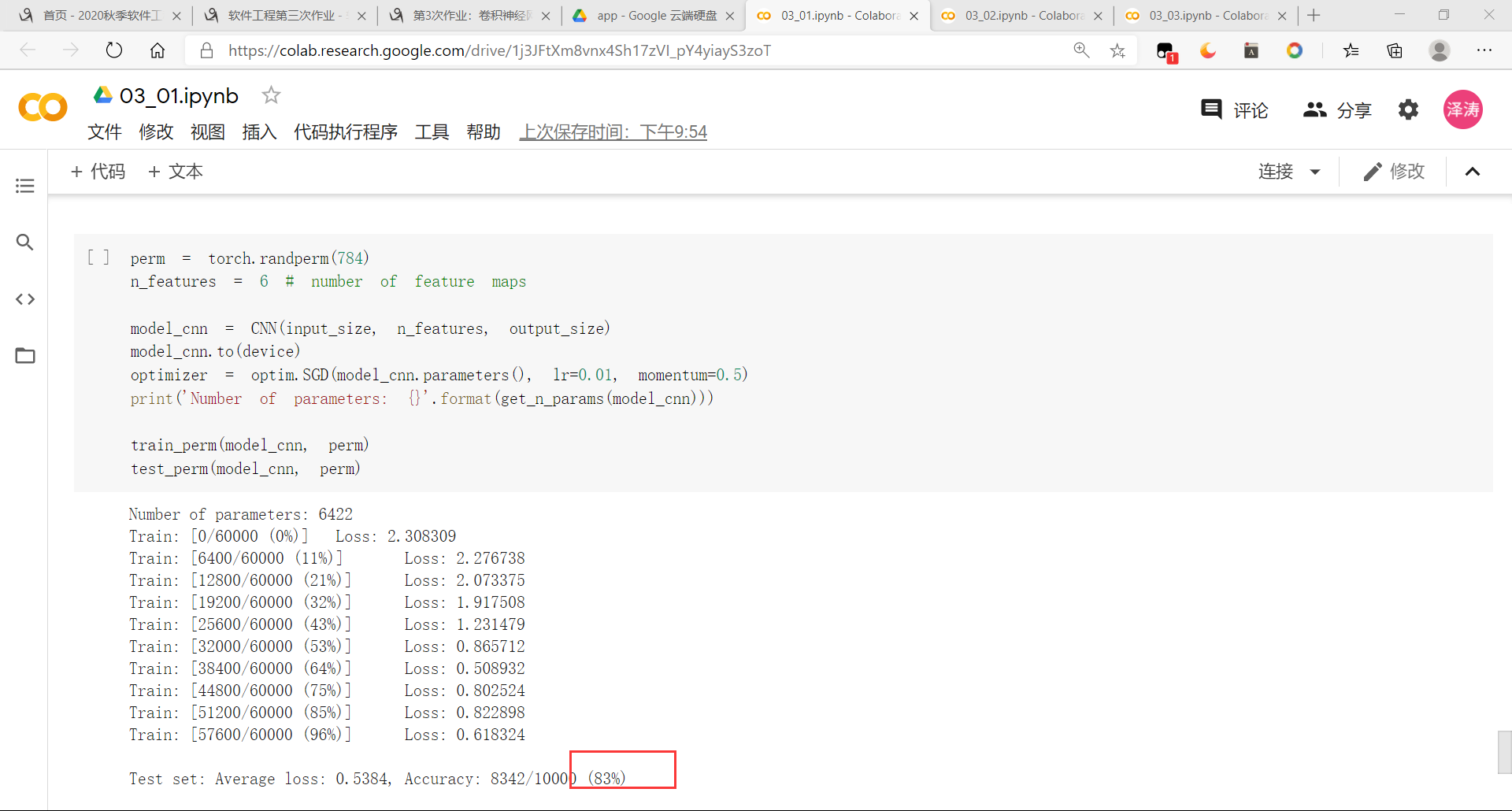Open the code snippets sidebar icon
This screenshot has width=1512, height=811.
(x=25, y=299)
